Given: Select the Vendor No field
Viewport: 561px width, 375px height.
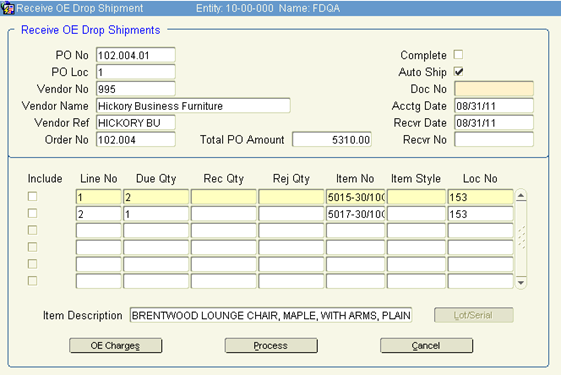Looking at the screenshot, I should coord(136,89).
